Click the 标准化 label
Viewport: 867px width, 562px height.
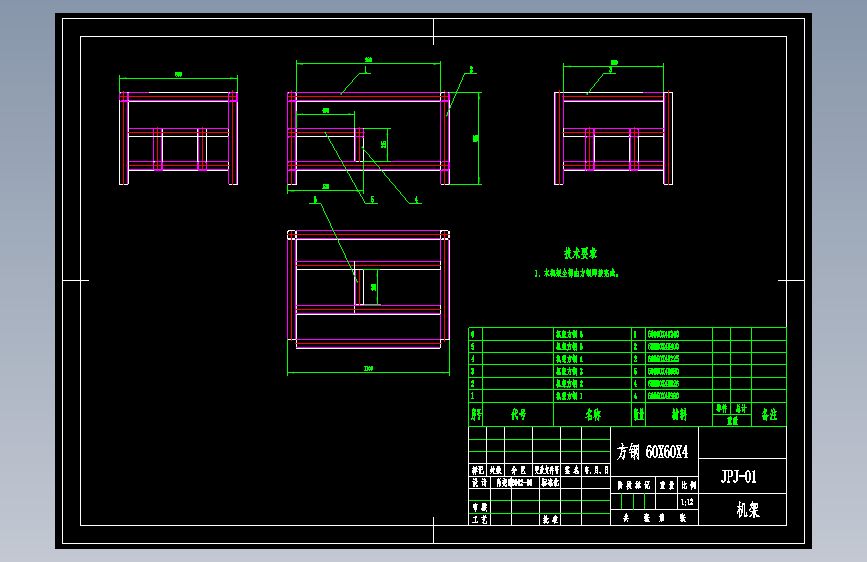click(x=550, y=482)
